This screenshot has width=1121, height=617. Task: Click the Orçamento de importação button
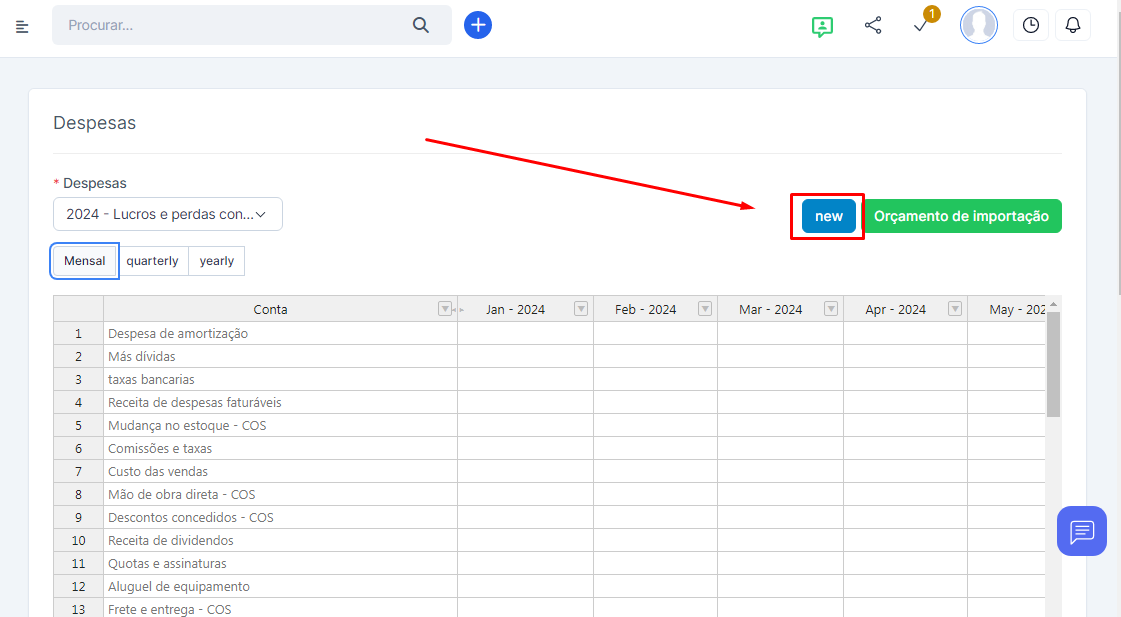coord(961,216)
